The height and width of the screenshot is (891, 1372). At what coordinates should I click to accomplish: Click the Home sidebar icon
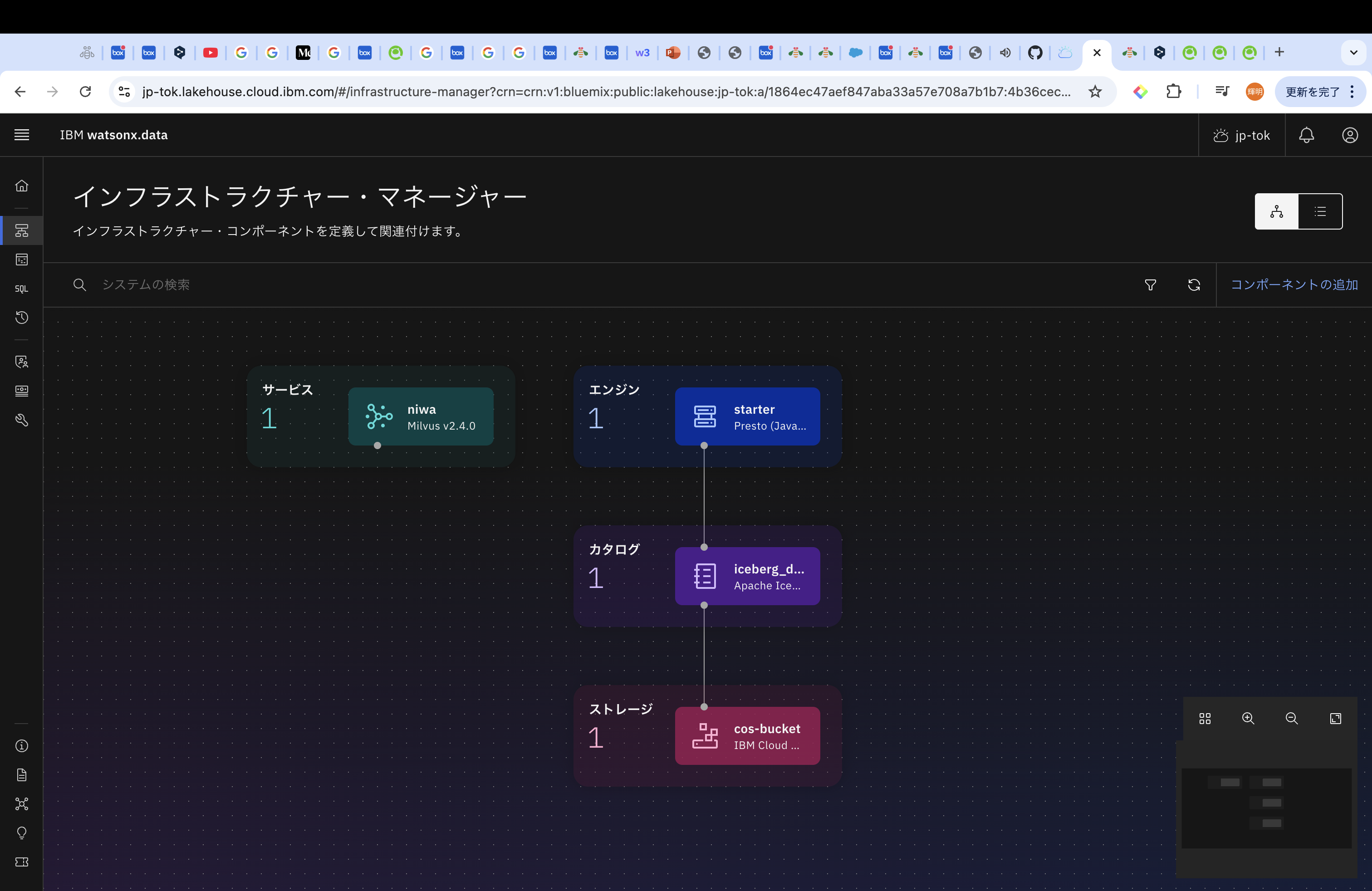22,186
